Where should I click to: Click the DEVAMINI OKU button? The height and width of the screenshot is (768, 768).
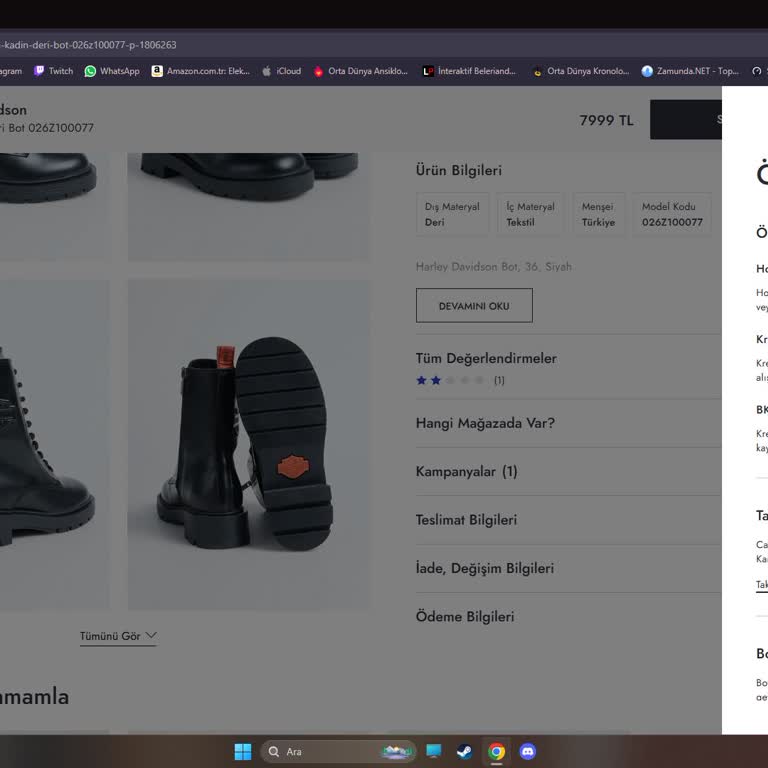474,306
